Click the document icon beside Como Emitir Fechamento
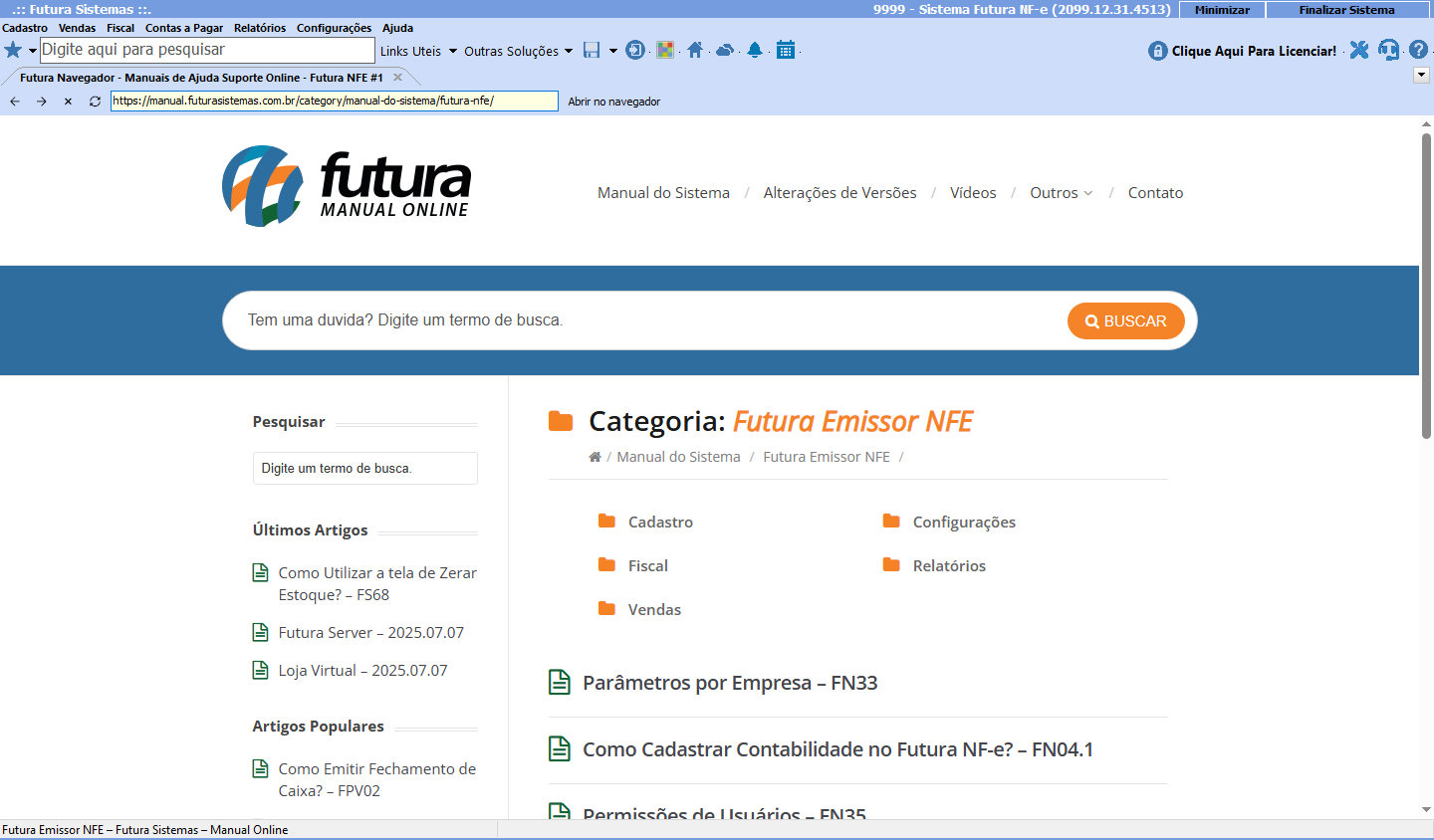 tap(260, 768)
